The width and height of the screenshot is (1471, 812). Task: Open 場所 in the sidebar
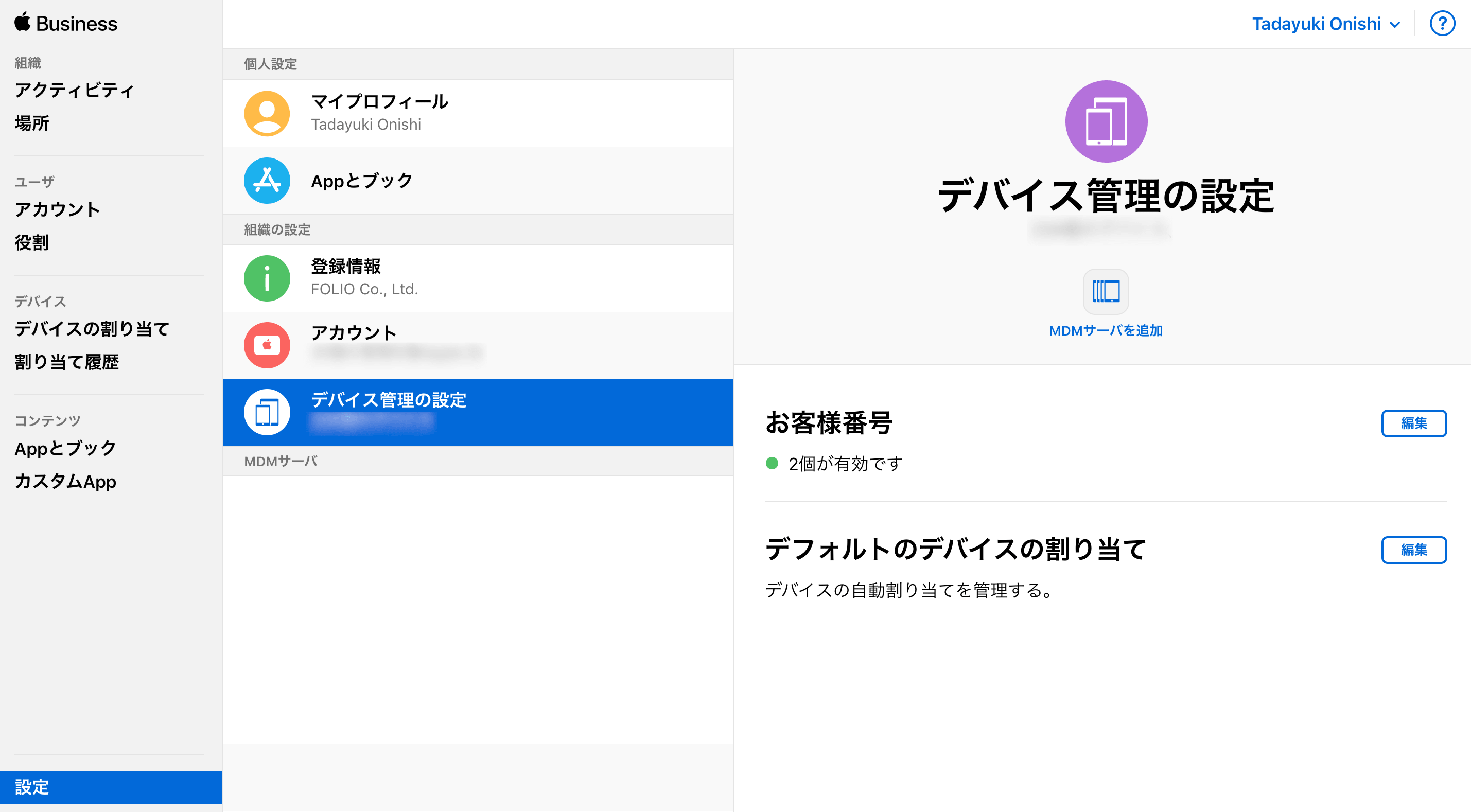click(x=32, y=123)
